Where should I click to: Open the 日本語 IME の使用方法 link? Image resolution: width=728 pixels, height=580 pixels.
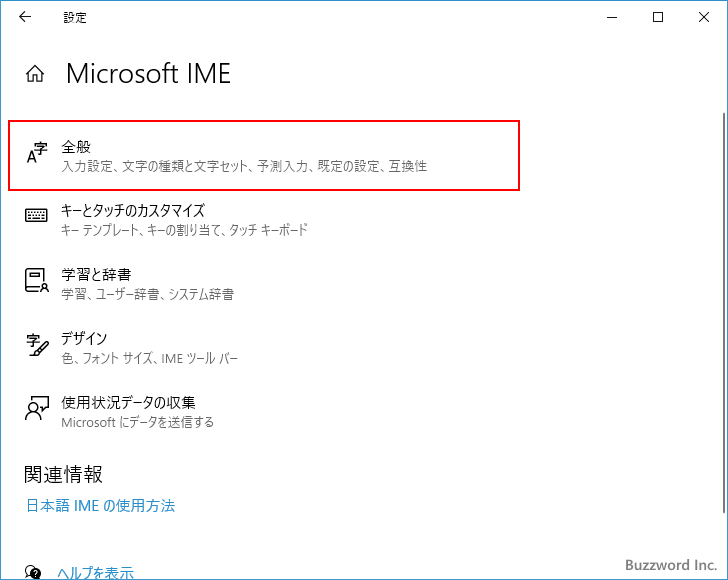pyautogui.click(x=100, y=505)
